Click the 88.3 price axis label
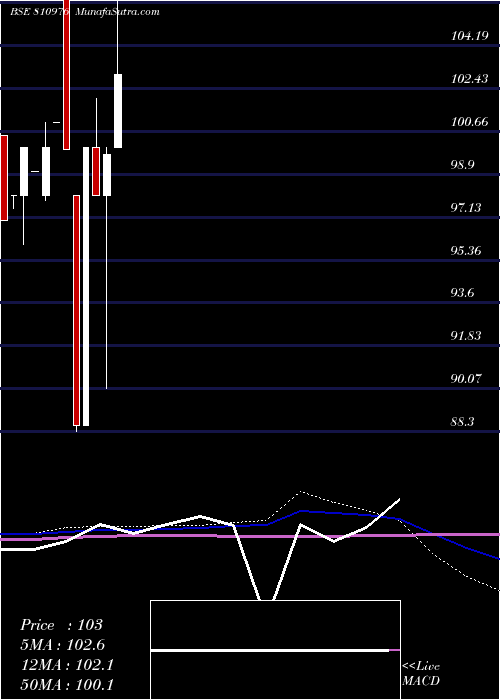 (462, 421)
